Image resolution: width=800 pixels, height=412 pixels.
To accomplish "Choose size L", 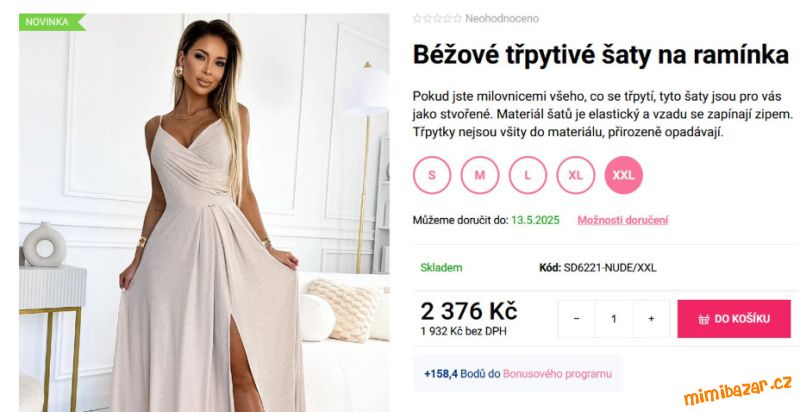I will click(528, 175).
